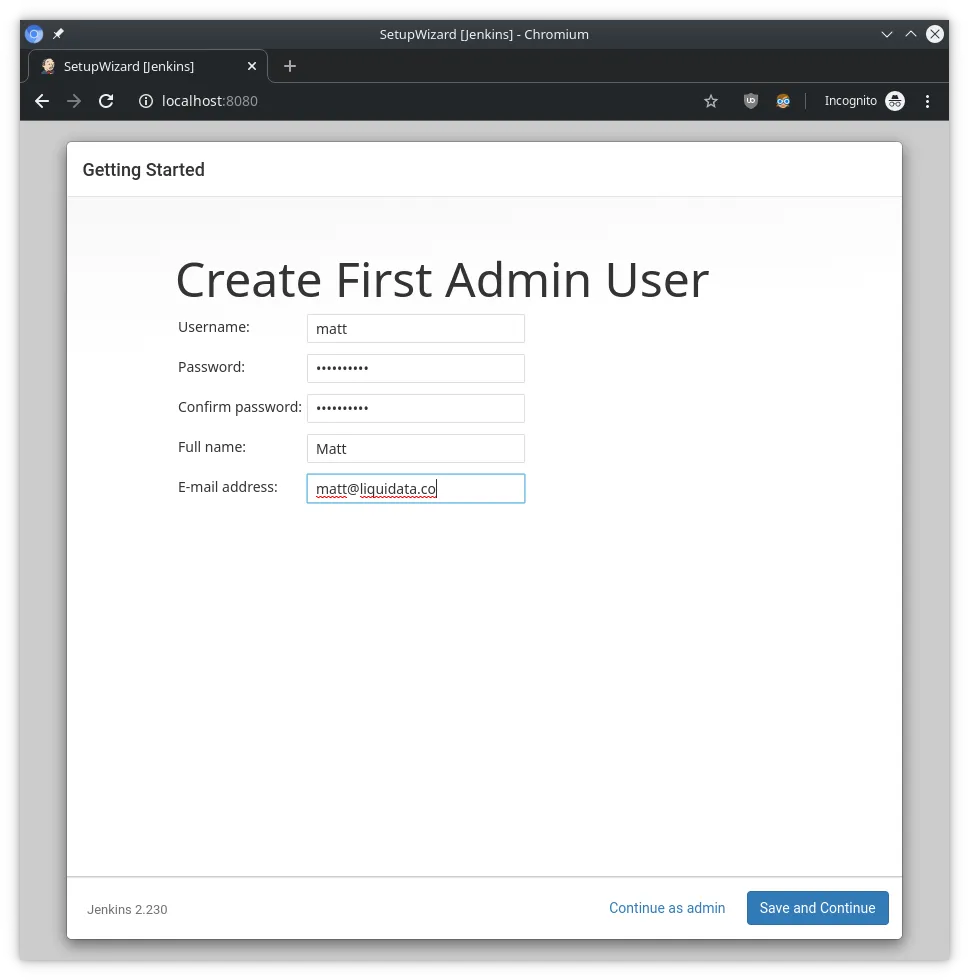
Task: Click the pin icon in the title bar
Action: pos(57,33)
